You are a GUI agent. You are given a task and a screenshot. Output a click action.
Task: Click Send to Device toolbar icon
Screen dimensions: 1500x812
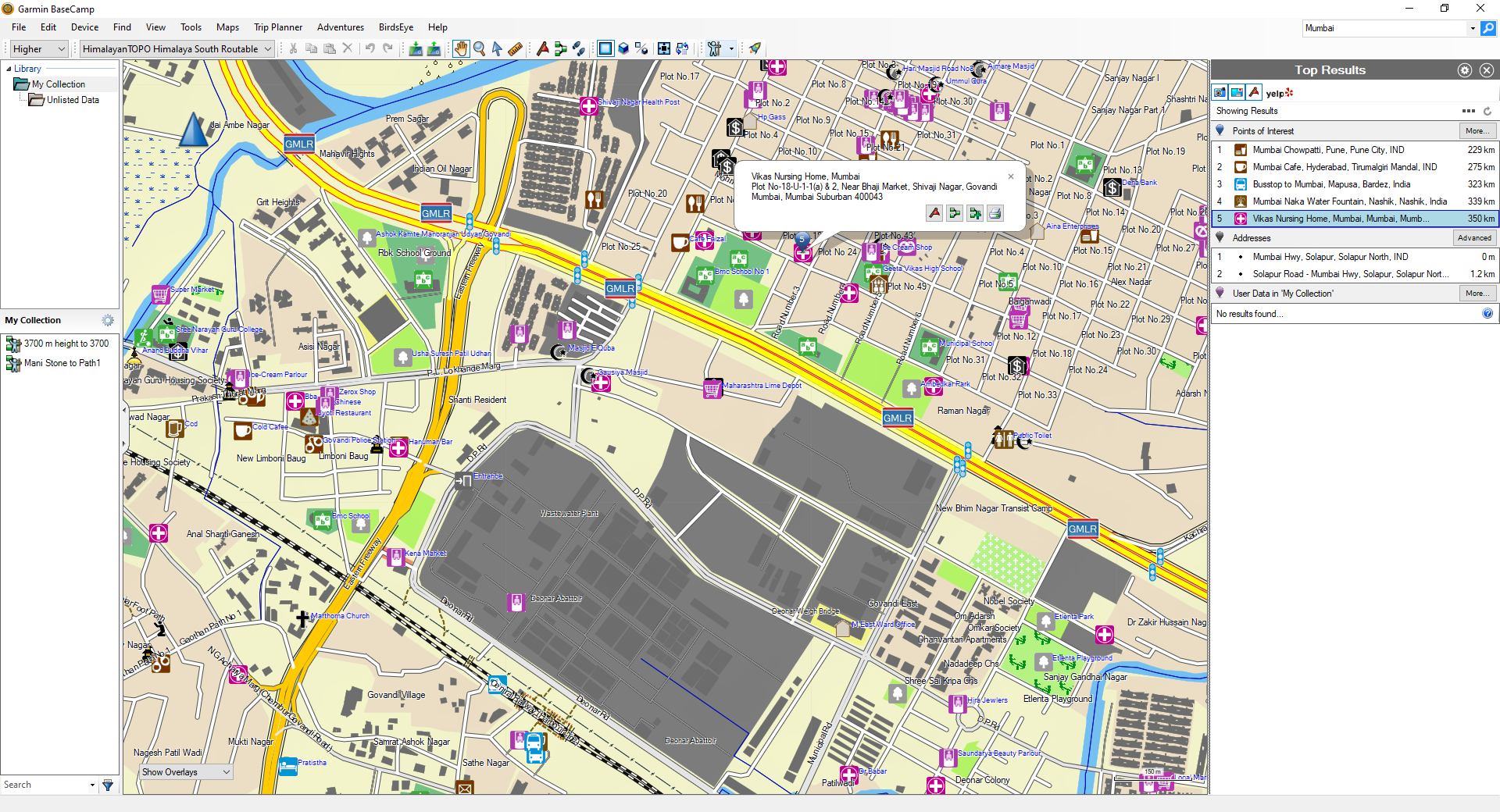point(416,48)
